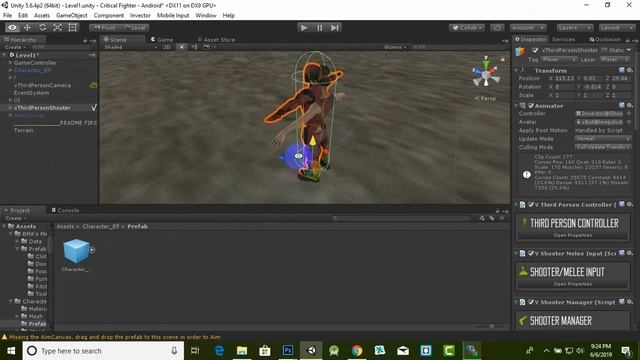Select the Move tool in toolbar
640x360 pixels.
coord(27,28)
